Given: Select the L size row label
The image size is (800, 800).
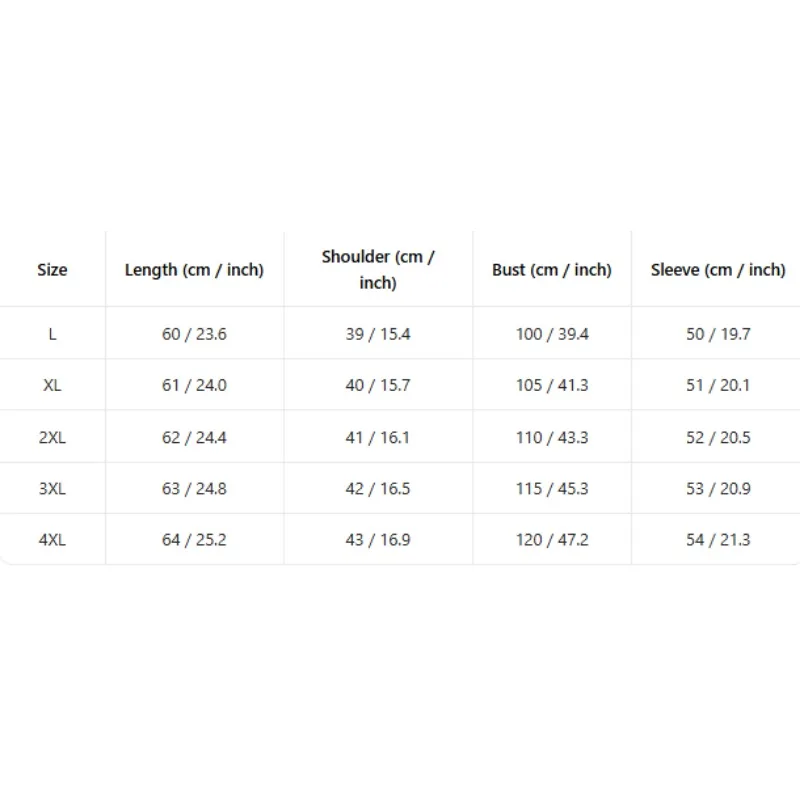Looking at the screenshot, I should coord(52,334).
